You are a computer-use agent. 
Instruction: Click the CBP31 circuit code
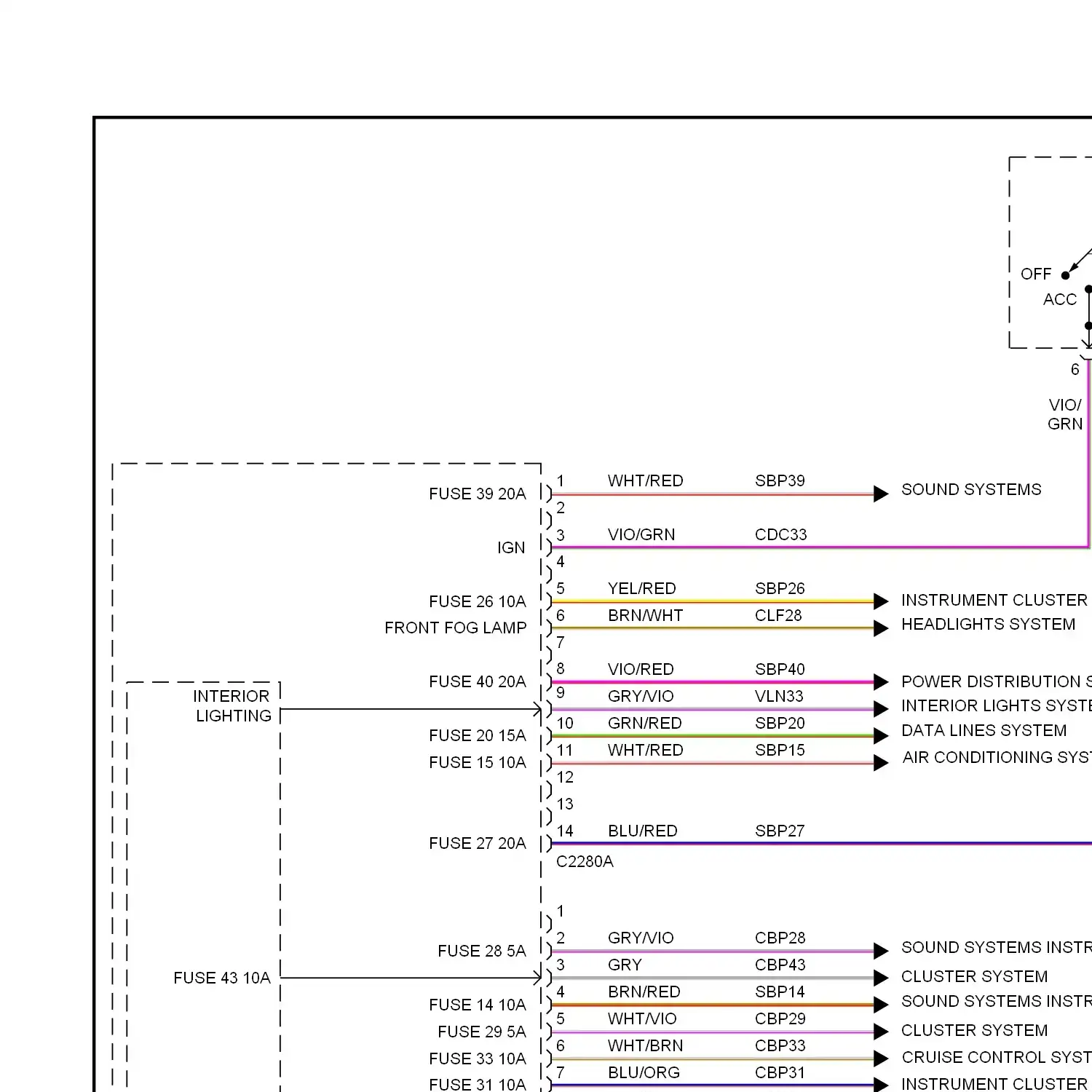780,1072
